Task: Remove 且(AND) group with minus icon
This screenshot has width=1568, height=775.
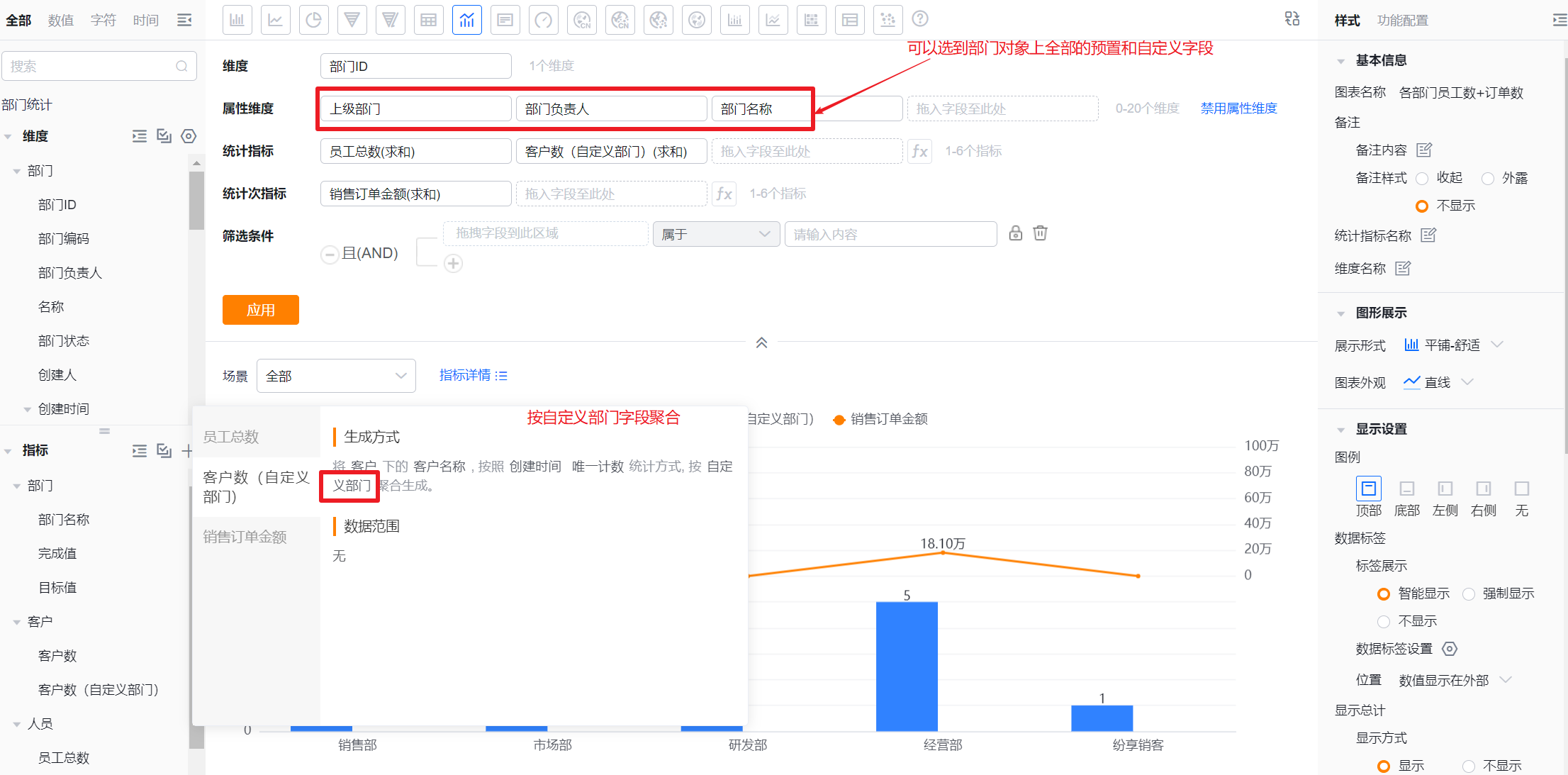Action: point(330,254)
